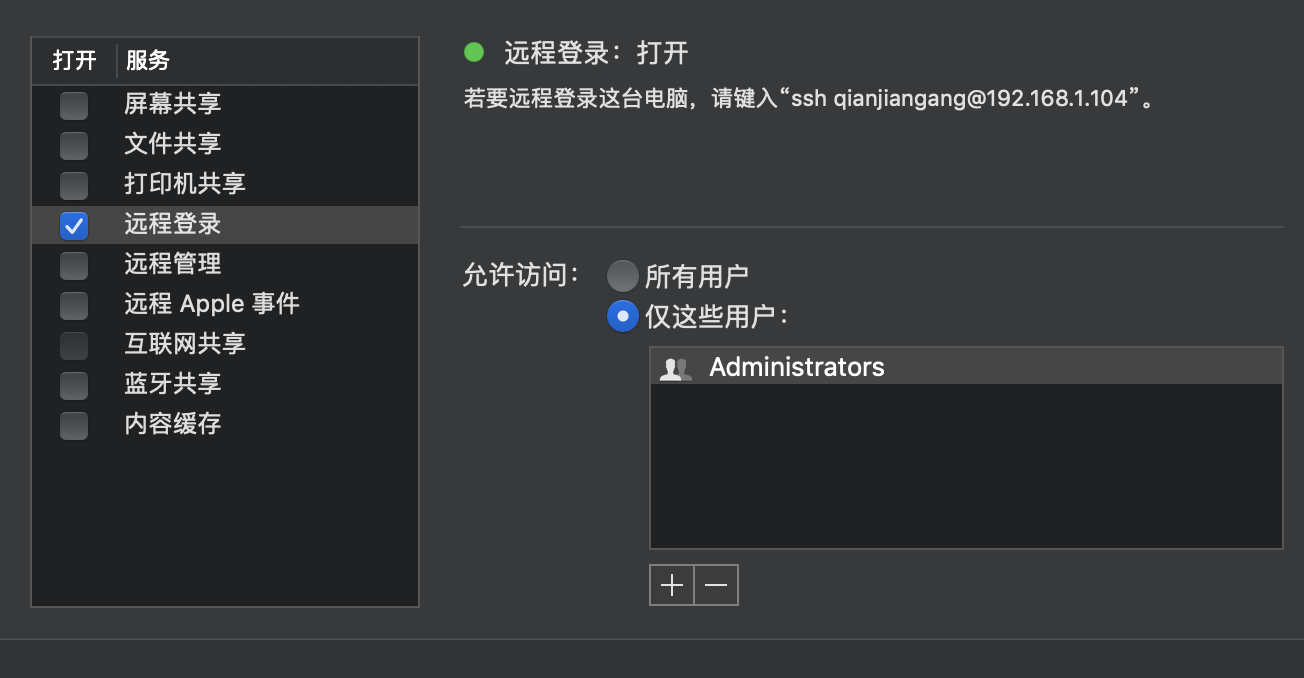Image resolution: width=1304 pixels, height=678 pixels.
Task: Click the Administrators group icon
Action: pos(675,366)
